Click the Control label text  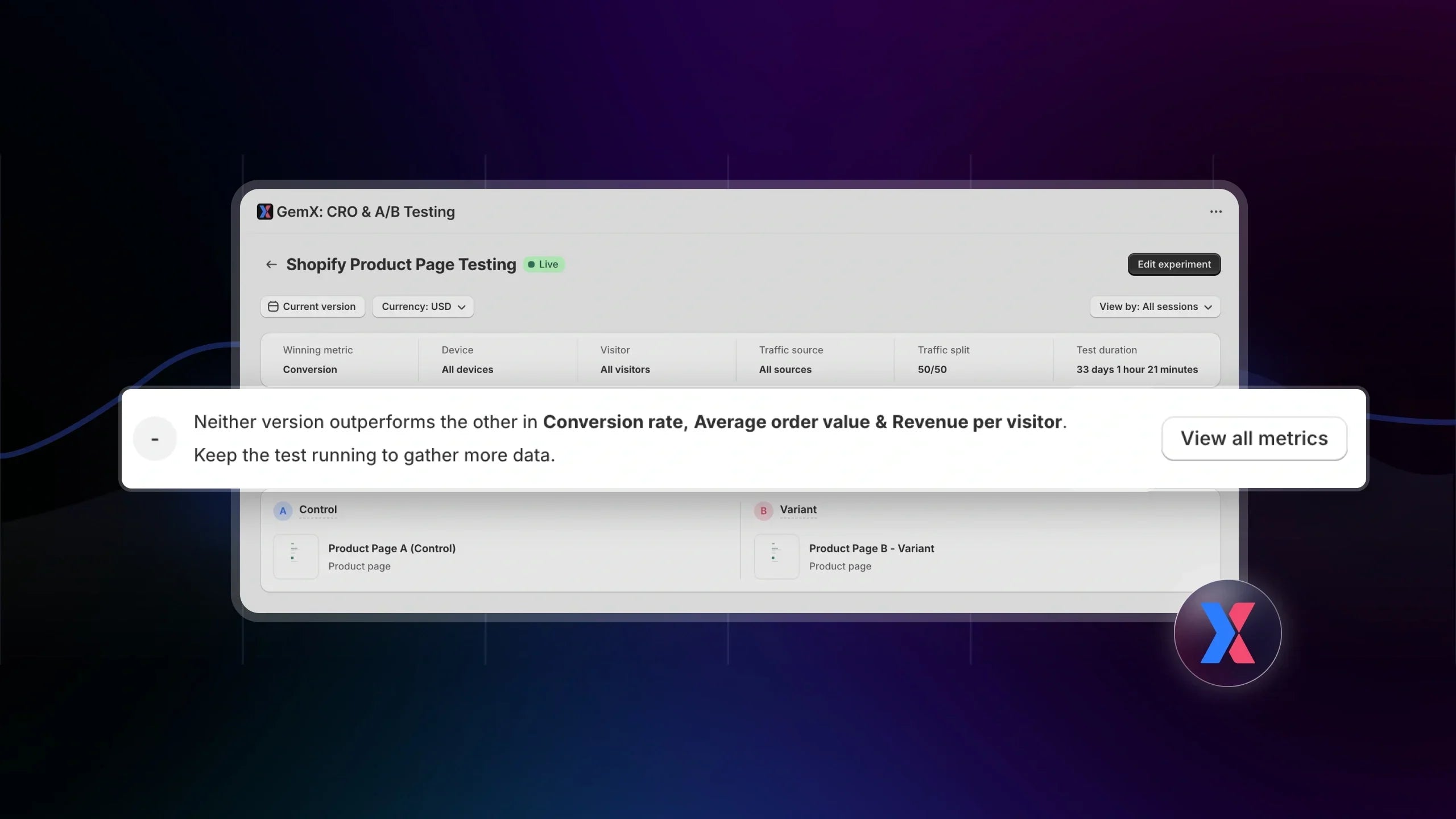pyautogui.click(x=317, y=510)
